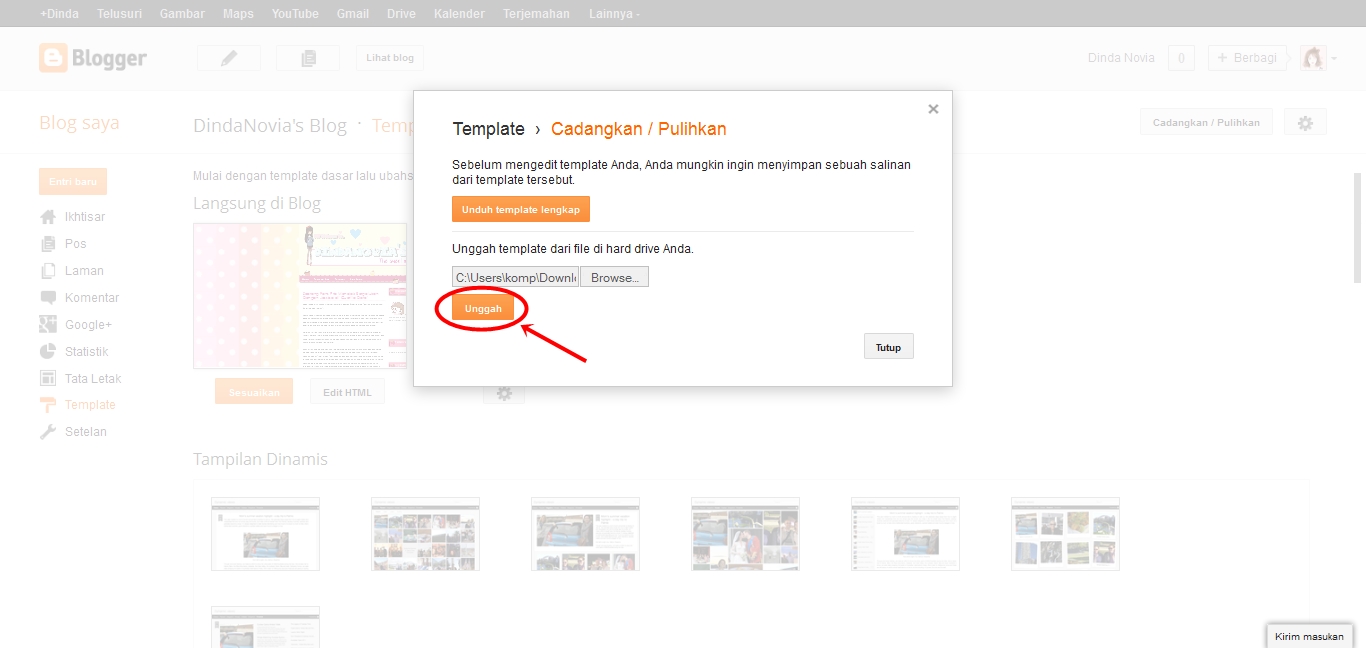The image size is (1366, 648).
Task: Open Setelan in sidebar
Action: pyautogui.click(x=86, y=432)
